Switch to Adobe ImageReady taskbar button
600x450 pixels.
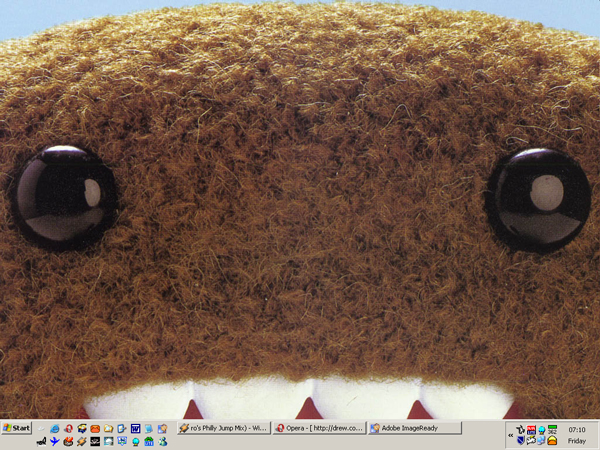[415, 428]
